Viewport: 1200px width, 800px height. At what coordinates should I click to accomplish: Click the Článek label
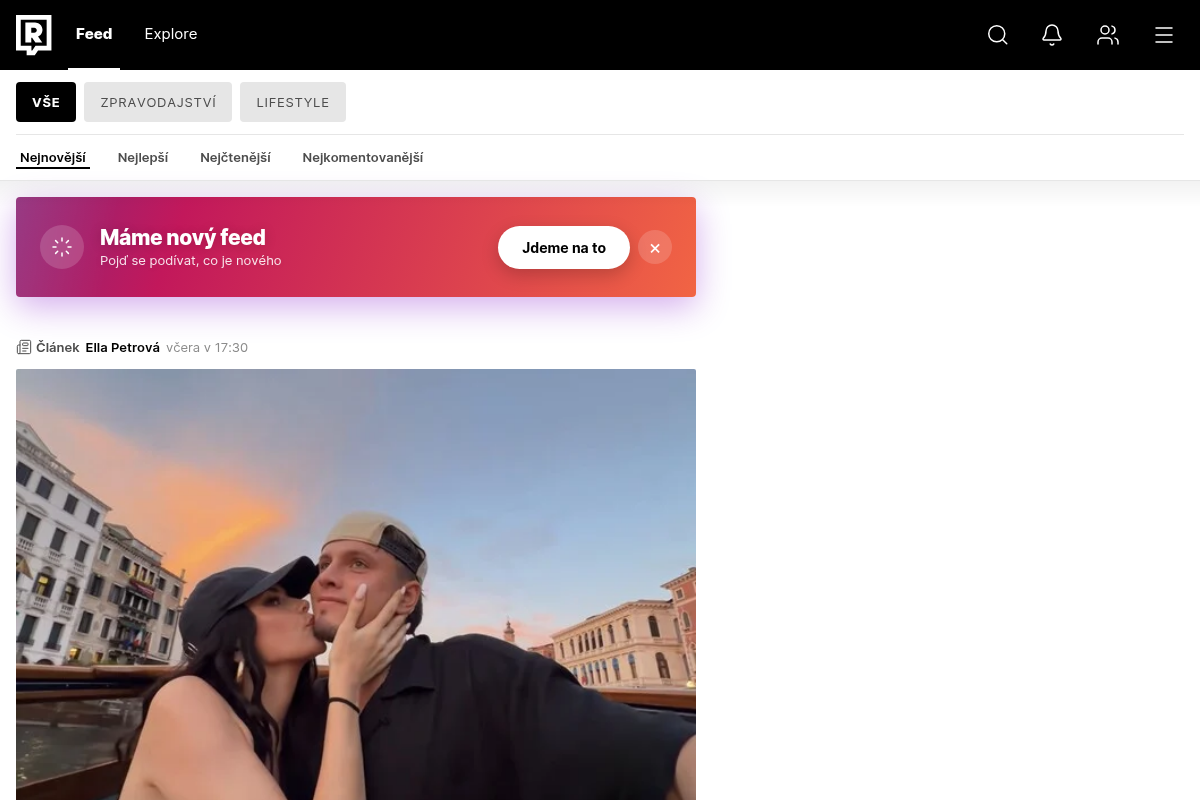58,348
